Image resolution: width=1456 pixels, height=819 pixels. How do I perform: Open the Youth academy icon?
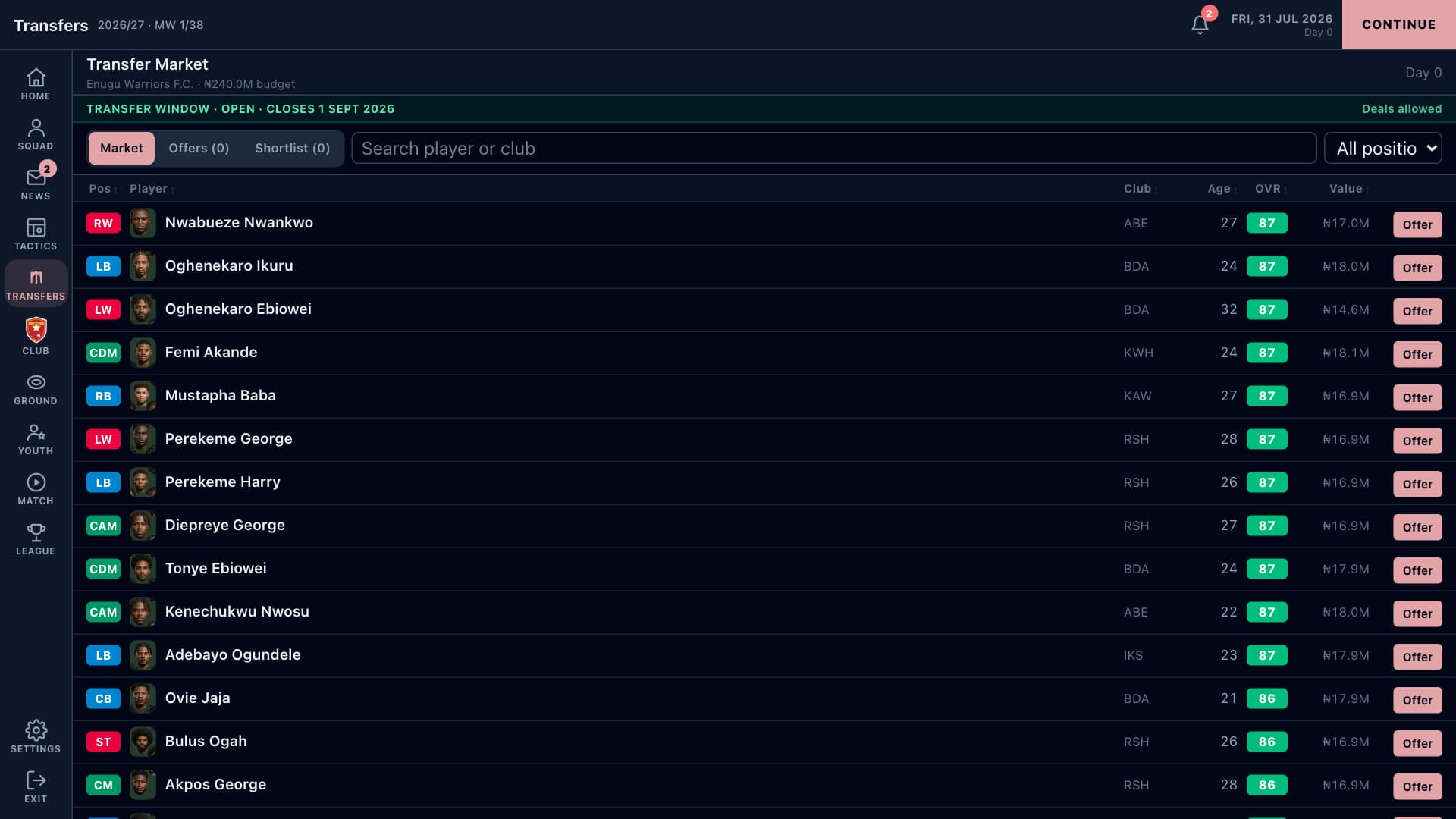(36, 439)
